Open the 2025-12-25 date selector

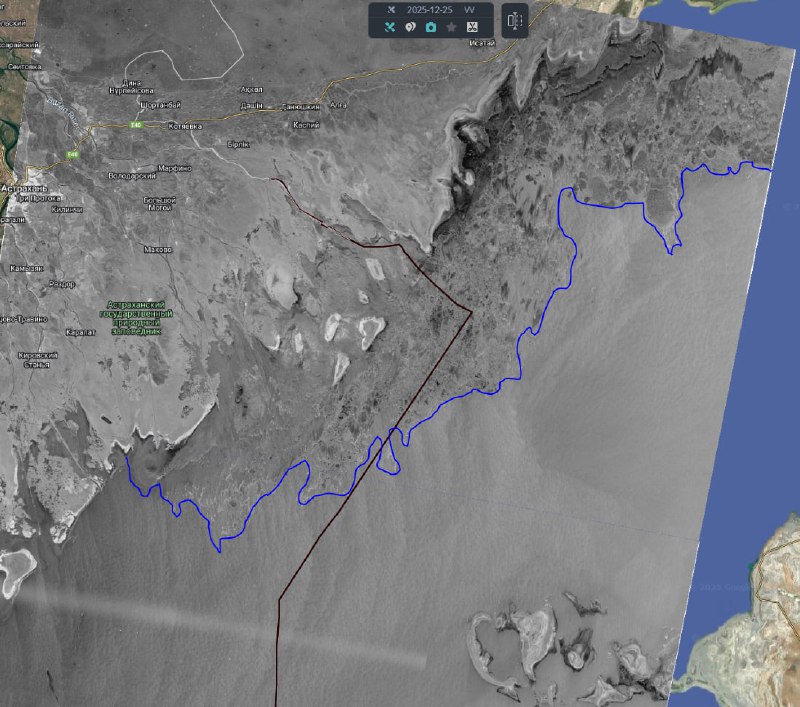coord(426,9)
